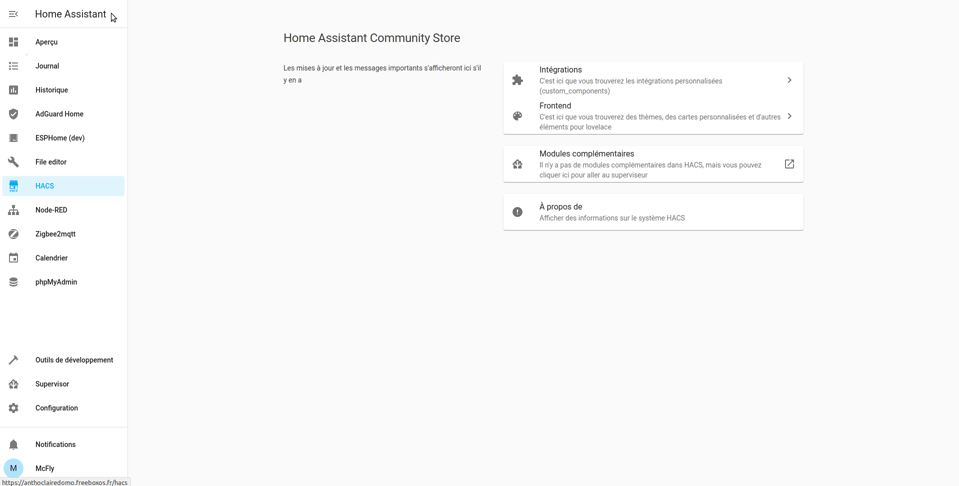This screenshot has height=486, width=959.
Task: Click the Zigbee2mqtt icon
Action: (x=13, y=234)
